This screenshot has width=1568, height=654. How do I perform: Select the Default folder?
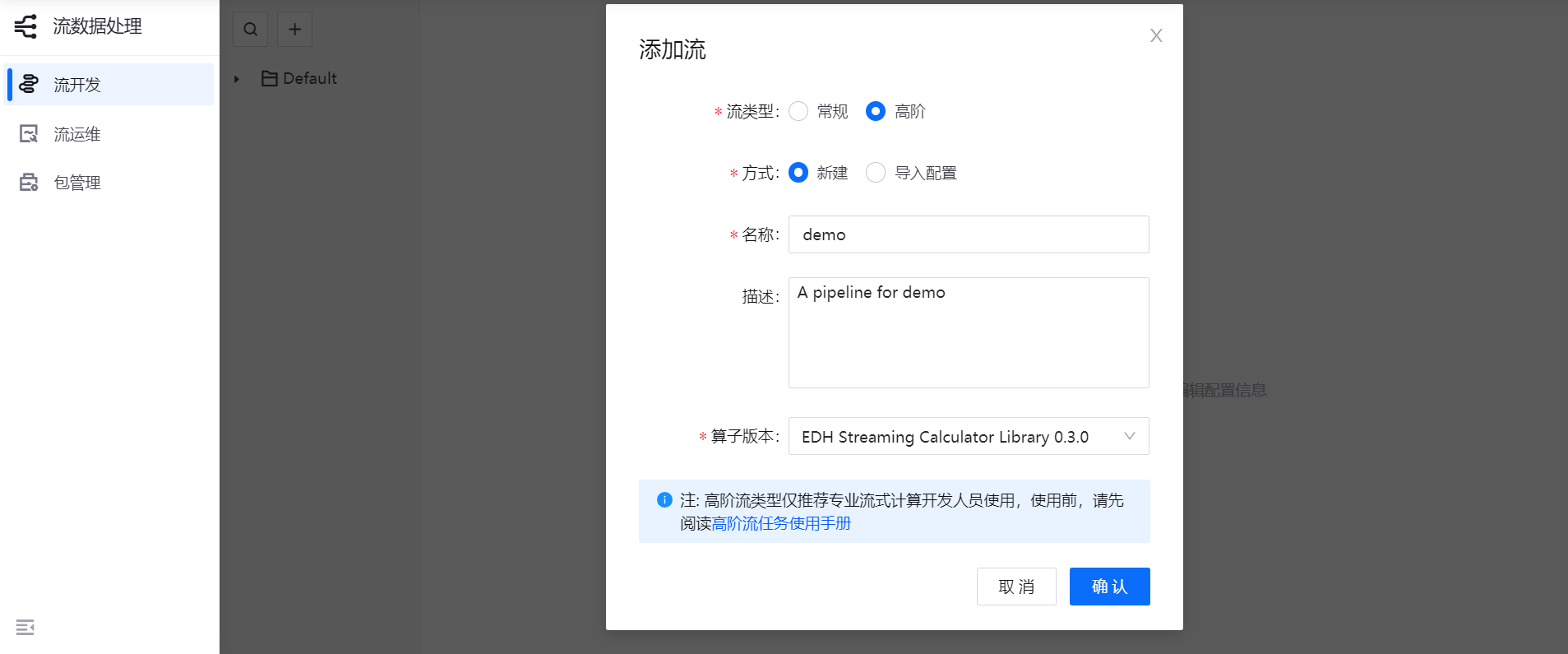(299, 78)
